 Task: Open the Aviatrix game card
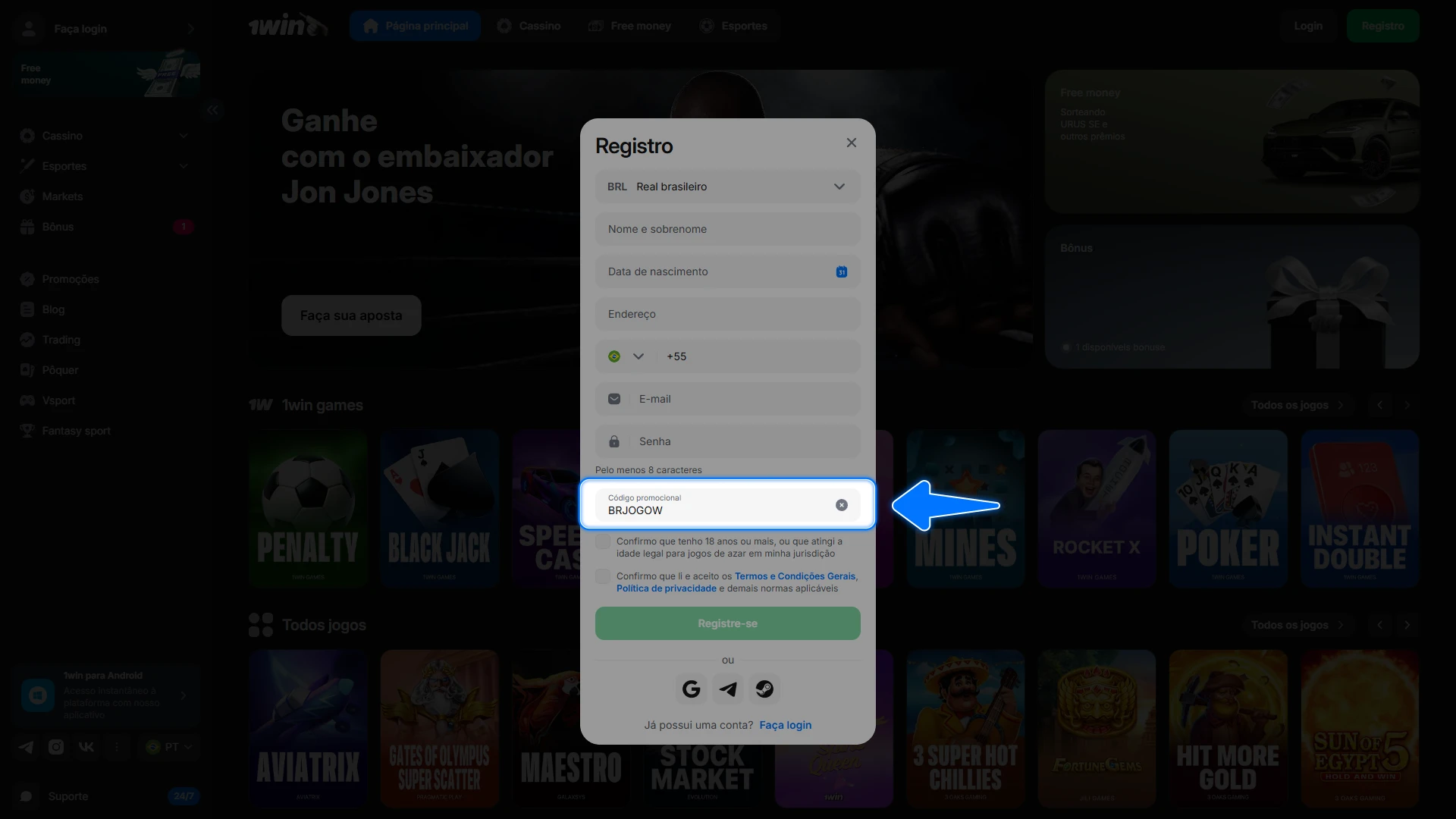tap(308, 729)
